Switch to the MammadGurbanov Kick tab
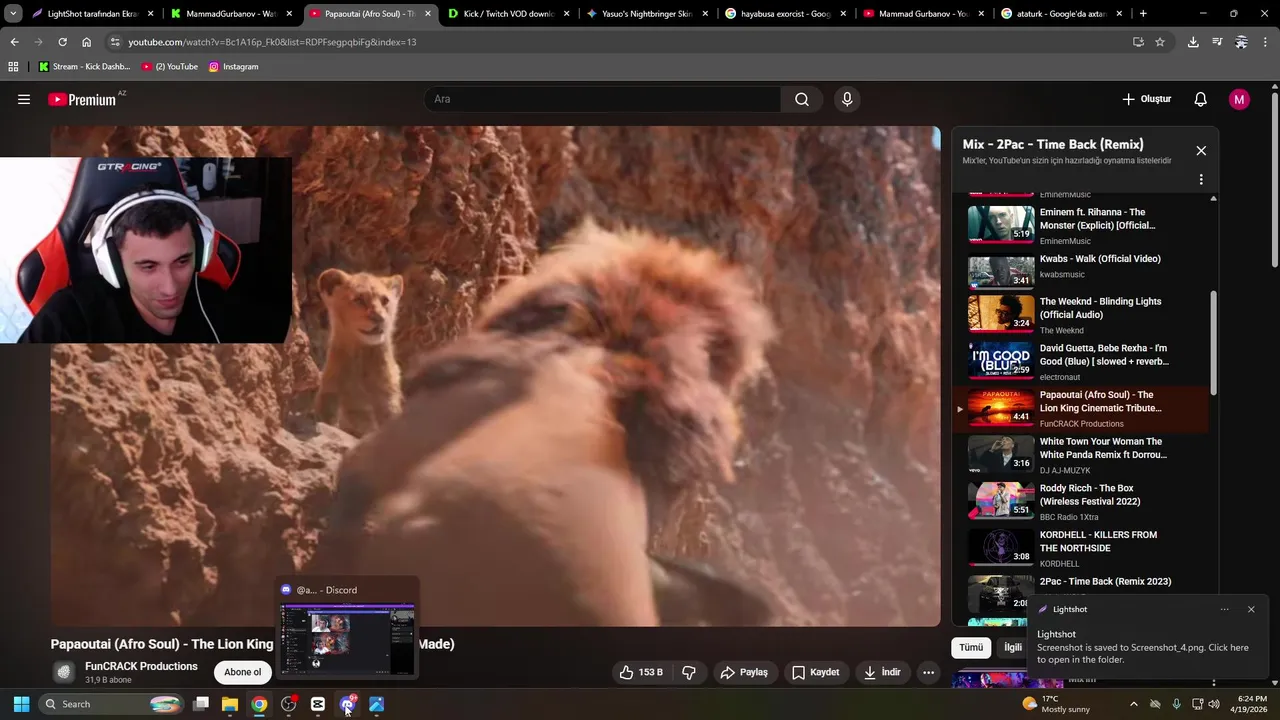The width and height of the screenshot is (1280, 720). pos(231,14)
